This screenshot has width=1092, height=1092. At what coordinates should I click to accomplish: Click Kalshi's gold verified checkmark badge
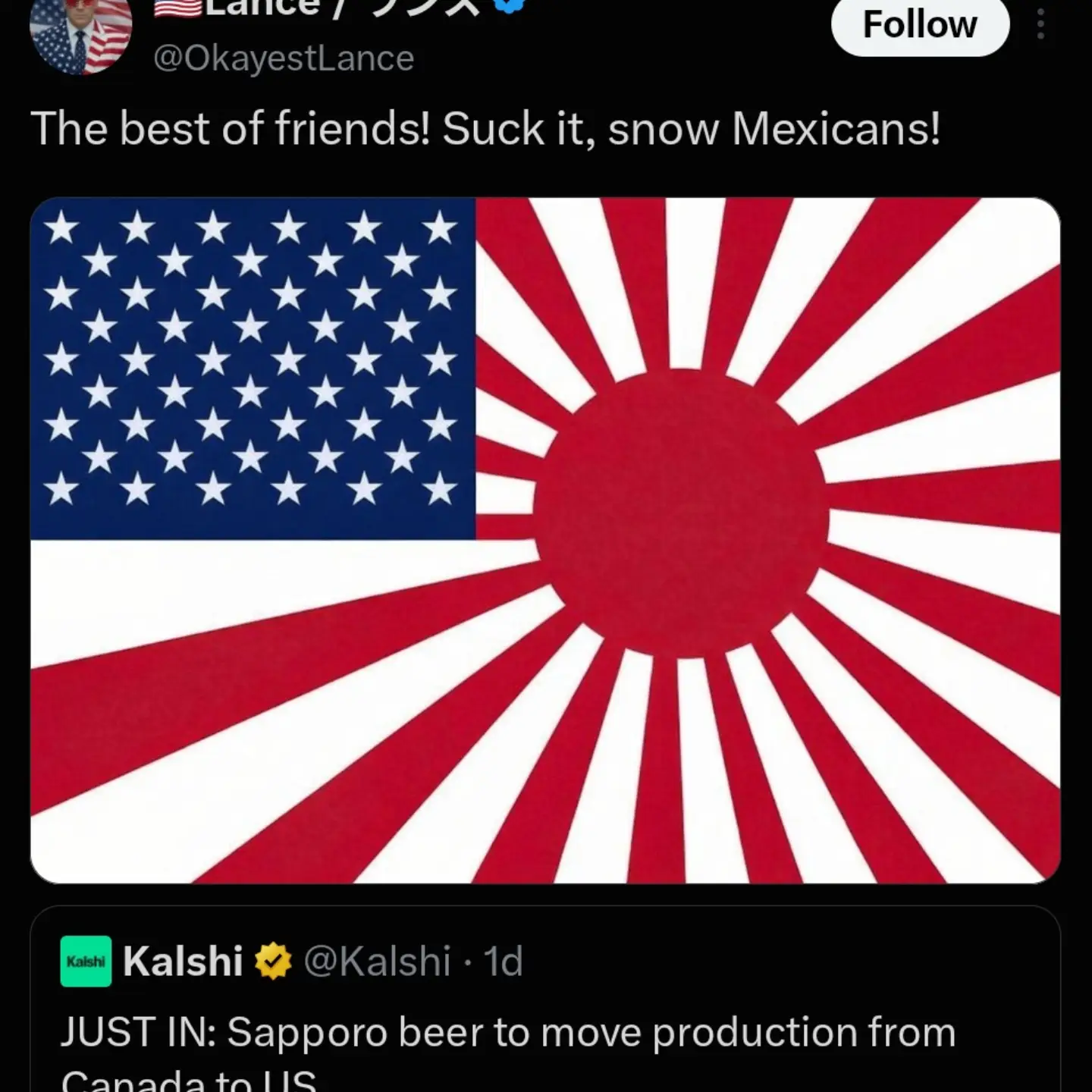273,962
